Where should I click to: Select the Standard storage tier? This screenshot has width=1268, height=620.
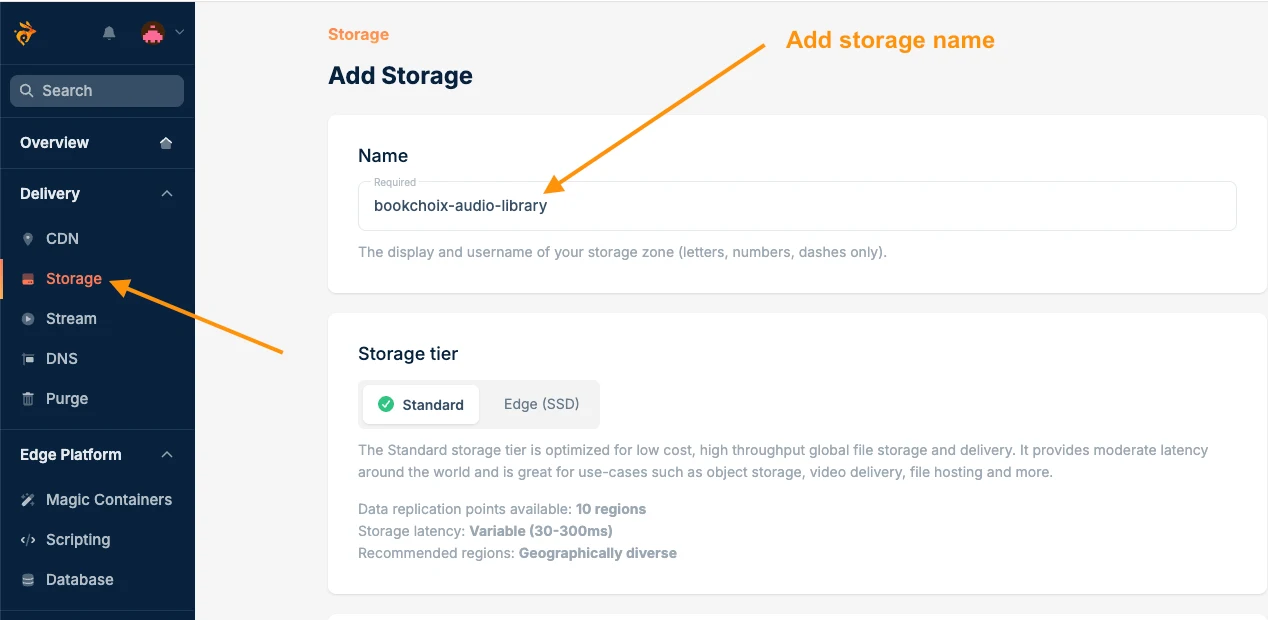coord(420,404)
